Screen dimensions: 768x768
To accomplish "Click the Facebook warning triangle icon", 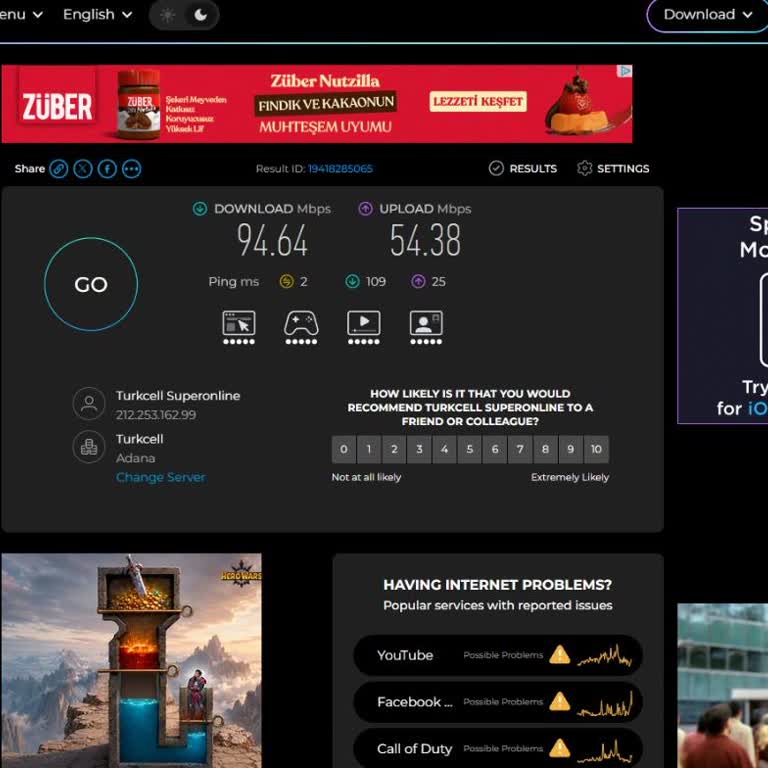I will coord(559,701).
